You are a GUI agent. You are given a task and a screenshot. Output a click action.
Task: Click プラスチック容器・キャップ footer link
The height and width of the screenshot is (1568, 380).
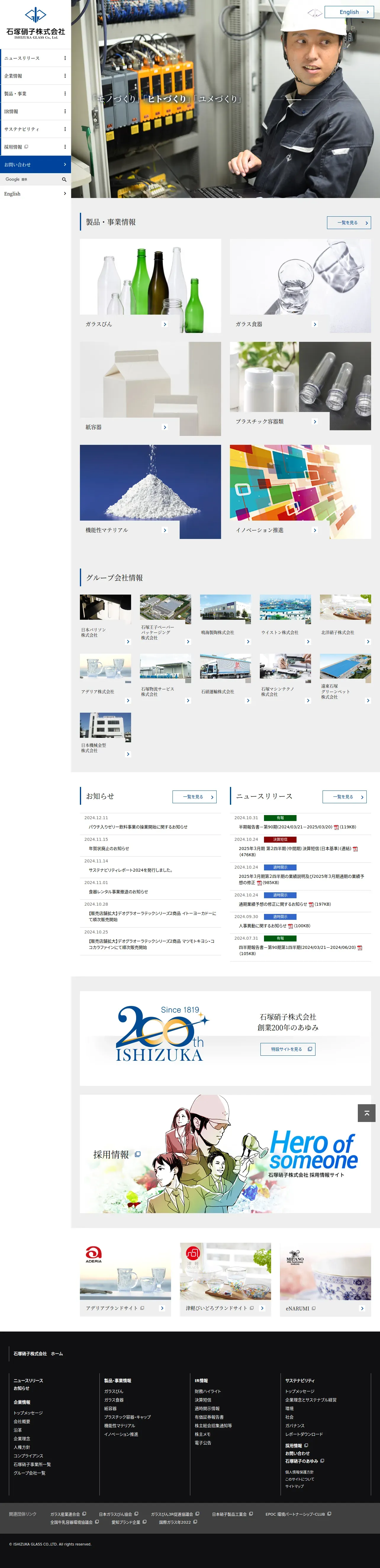tap(127, 1417)
